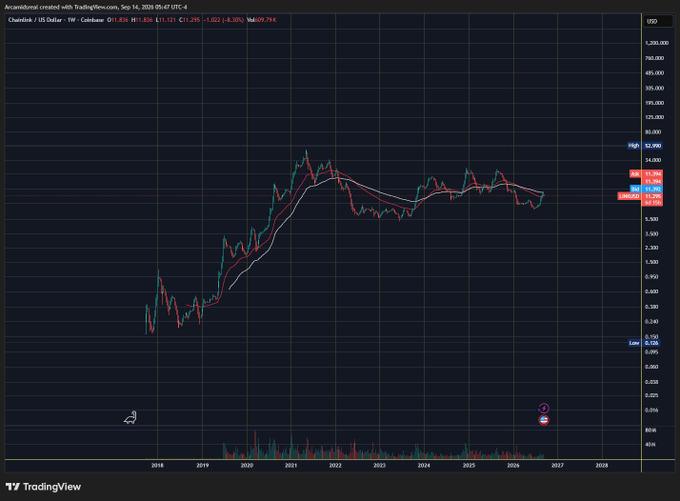The image size is (680, 501).
Task: Click the 40M volume axis label
Action: [651, 445]
